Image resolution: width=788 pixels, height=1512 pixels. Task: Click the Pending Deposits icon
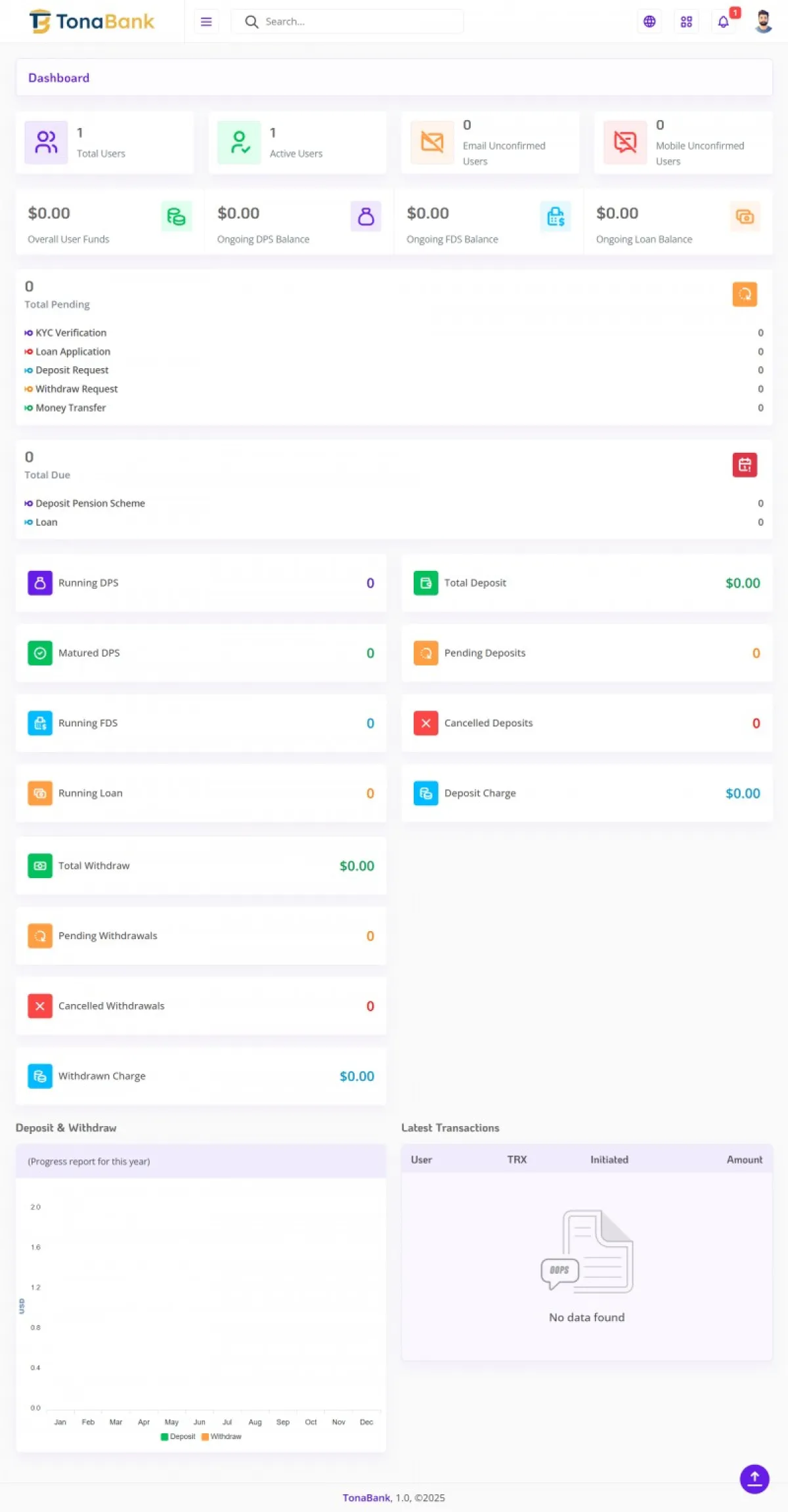tap(426, 653)
